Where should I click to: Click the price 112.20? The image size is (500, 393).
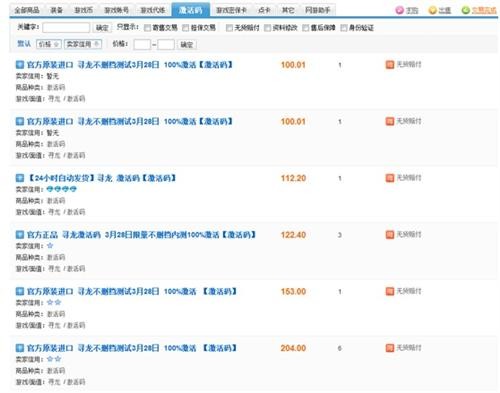tap(293, 178)
